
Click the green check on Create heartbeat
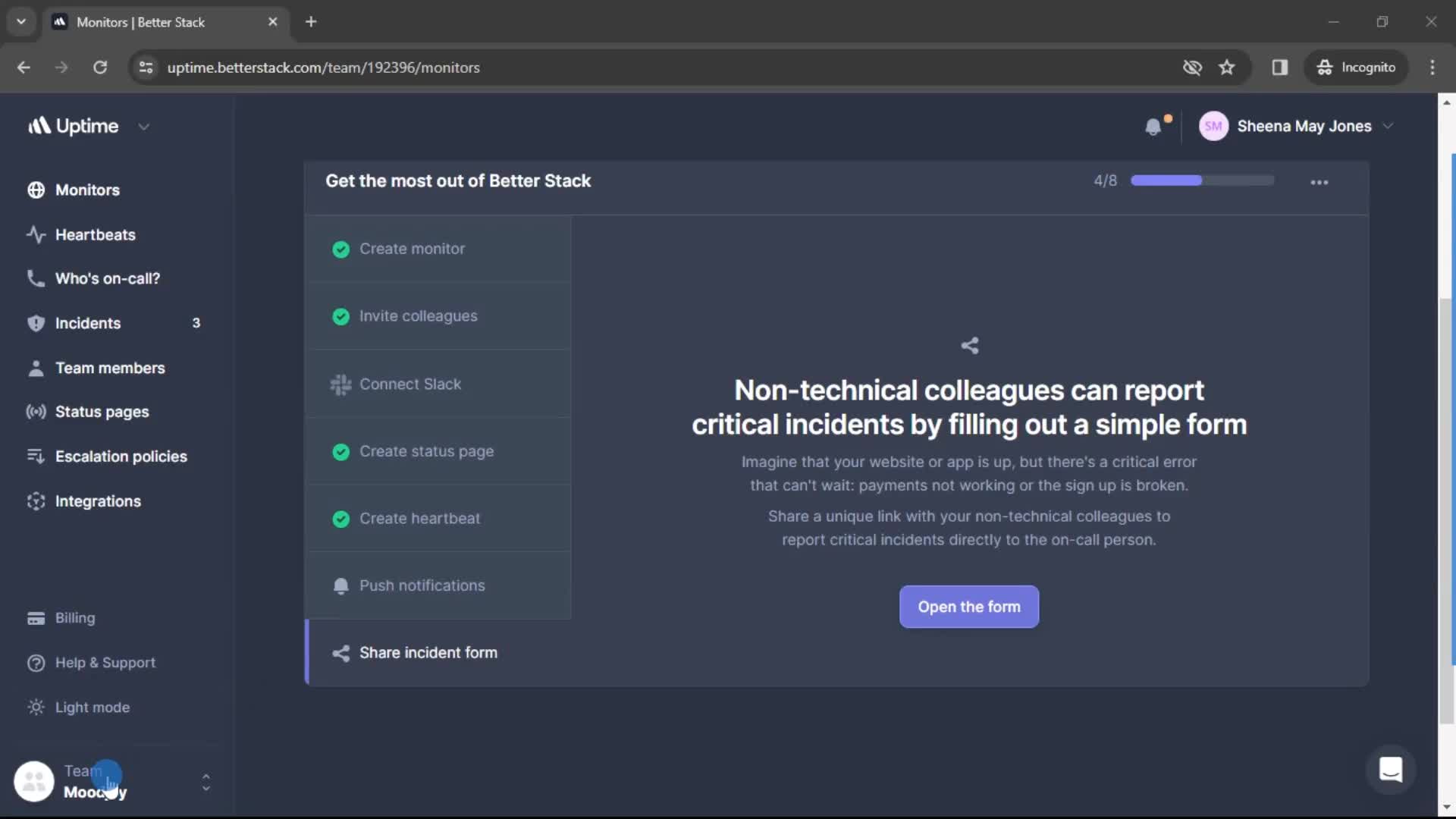pyautogui.click(x=340, y=519)
